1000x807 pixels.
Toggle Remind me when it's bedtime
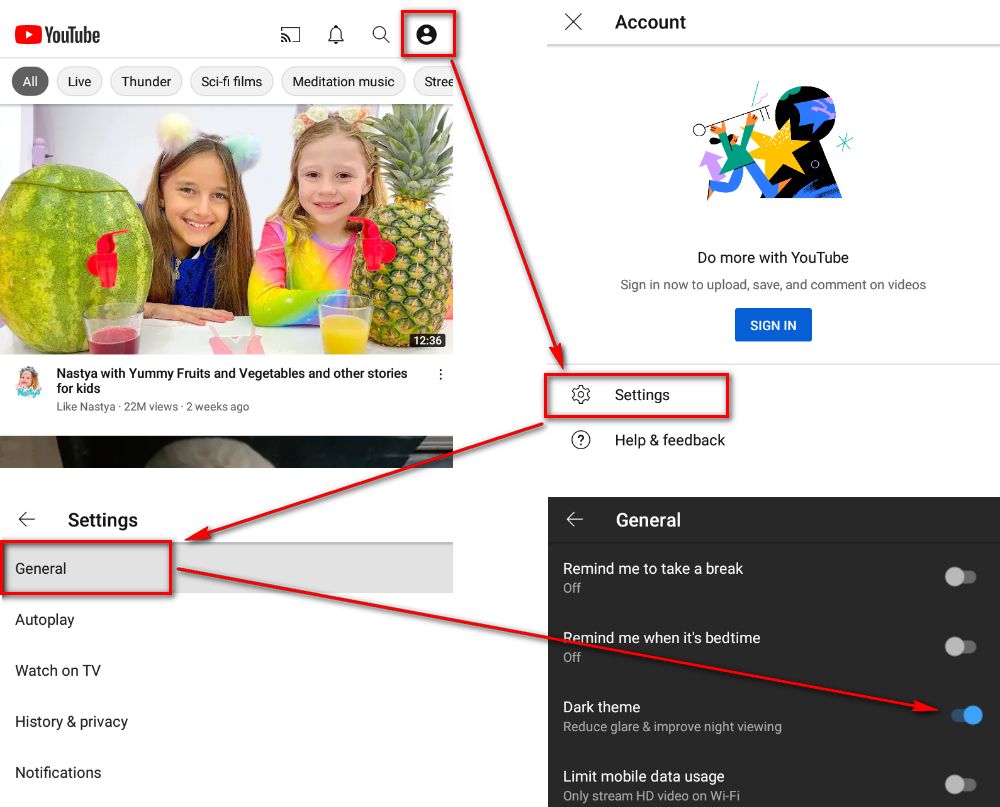click(x=960, y=646)
